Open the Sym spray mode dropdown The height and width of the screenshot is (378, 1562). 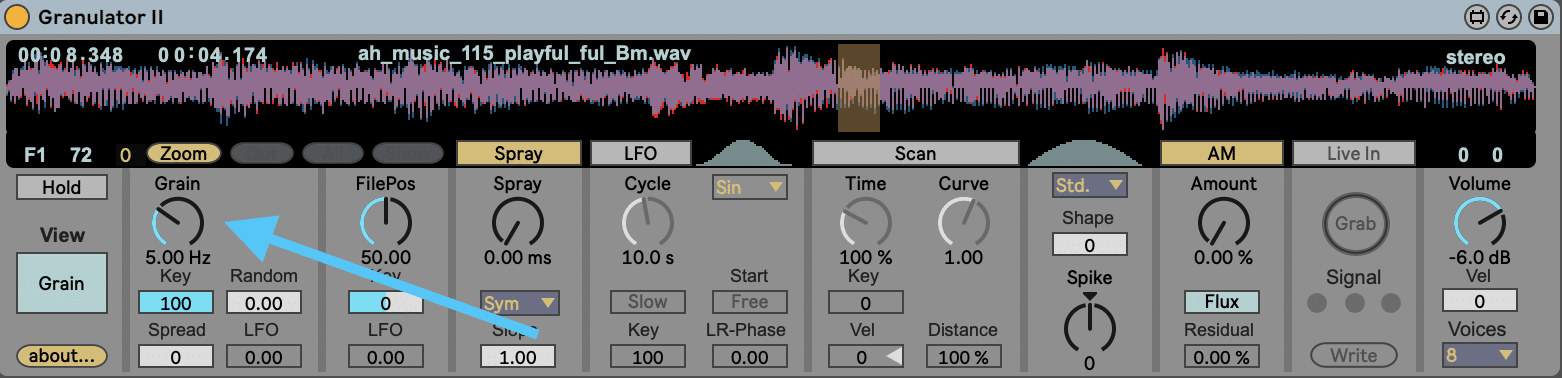pos(518,302)
